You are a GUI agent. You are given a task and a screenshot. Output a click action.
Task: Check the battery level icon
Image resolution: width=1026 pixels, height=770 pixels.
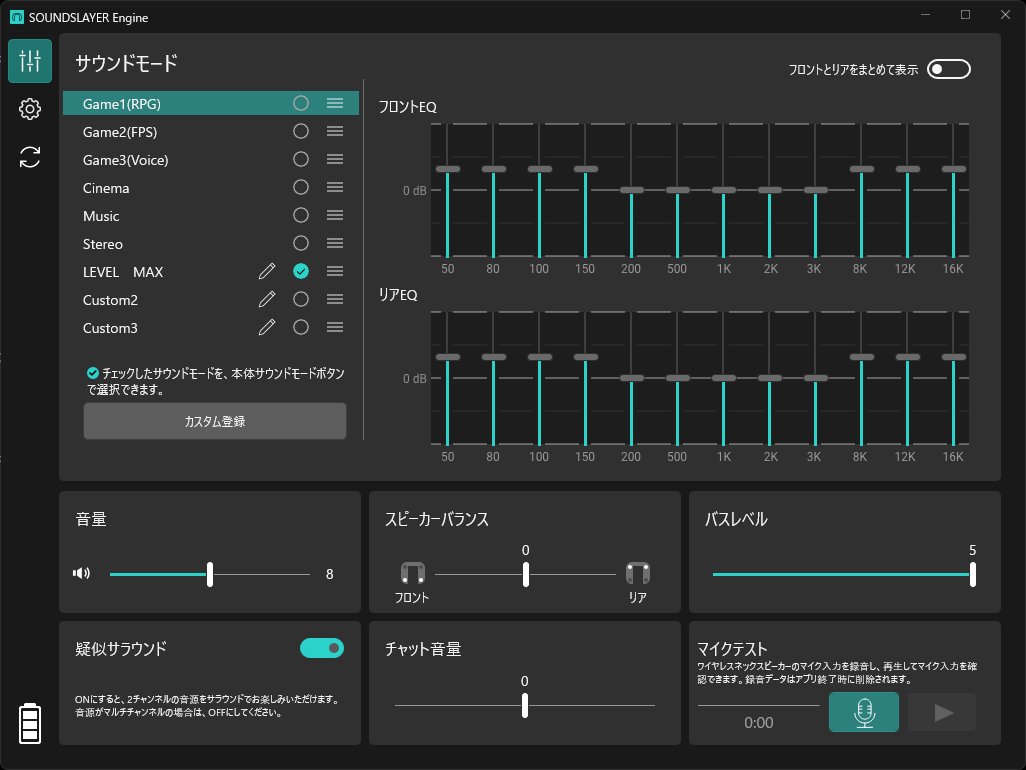(x=30, y=724)
